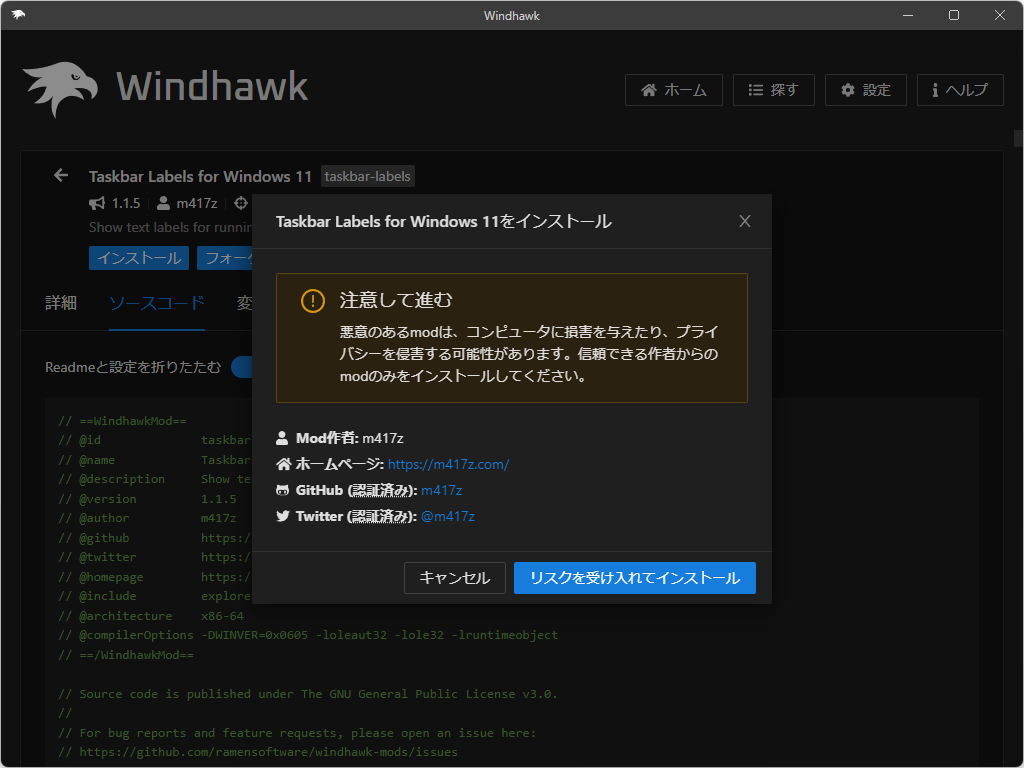
Task: Click the back arrow beside the mod title
Action: click(x=60, y=175)
